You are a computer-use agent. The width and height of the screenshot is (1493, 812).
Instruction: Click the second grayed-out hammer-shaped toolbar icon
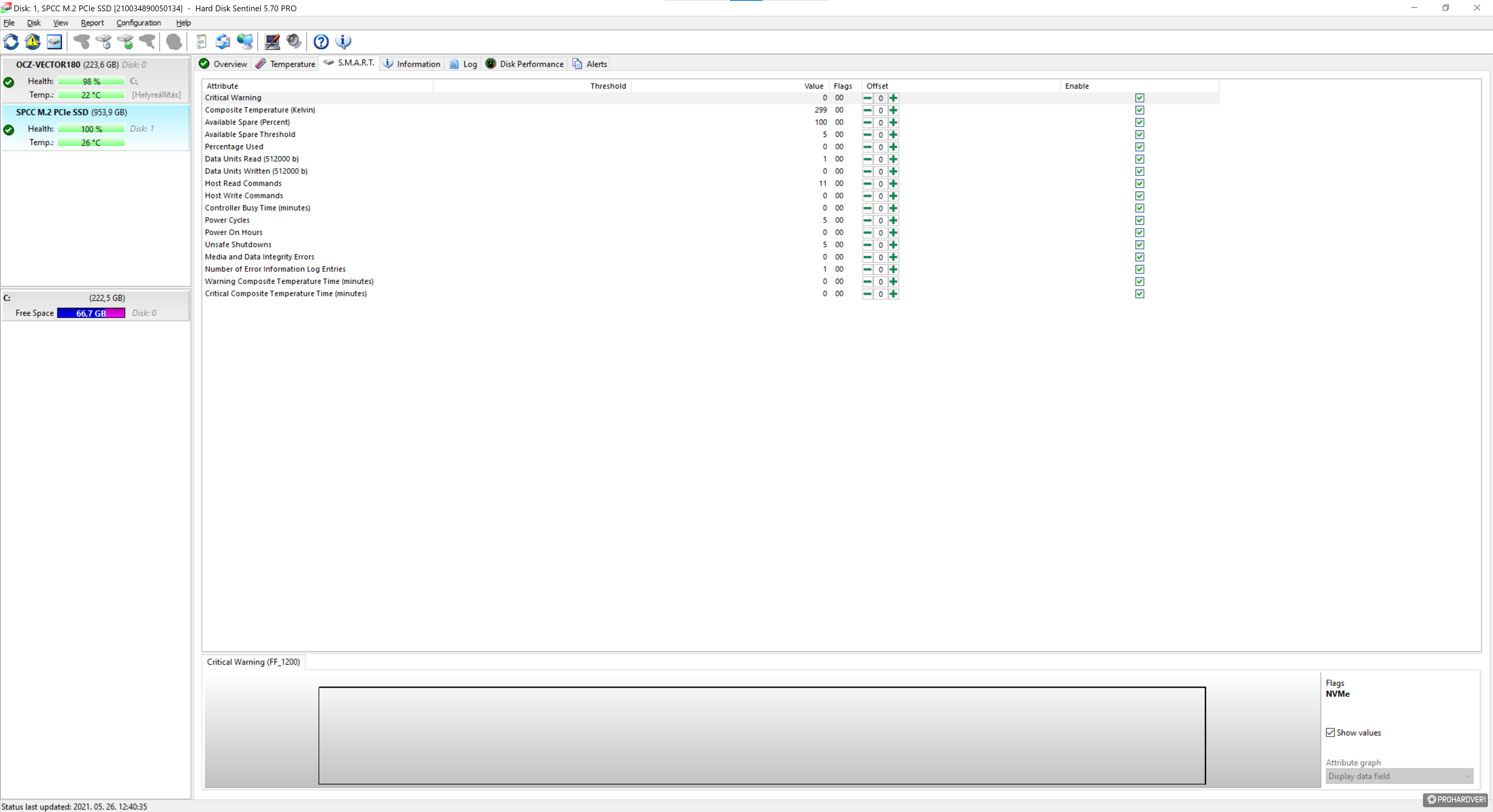[x=148, y=42]
